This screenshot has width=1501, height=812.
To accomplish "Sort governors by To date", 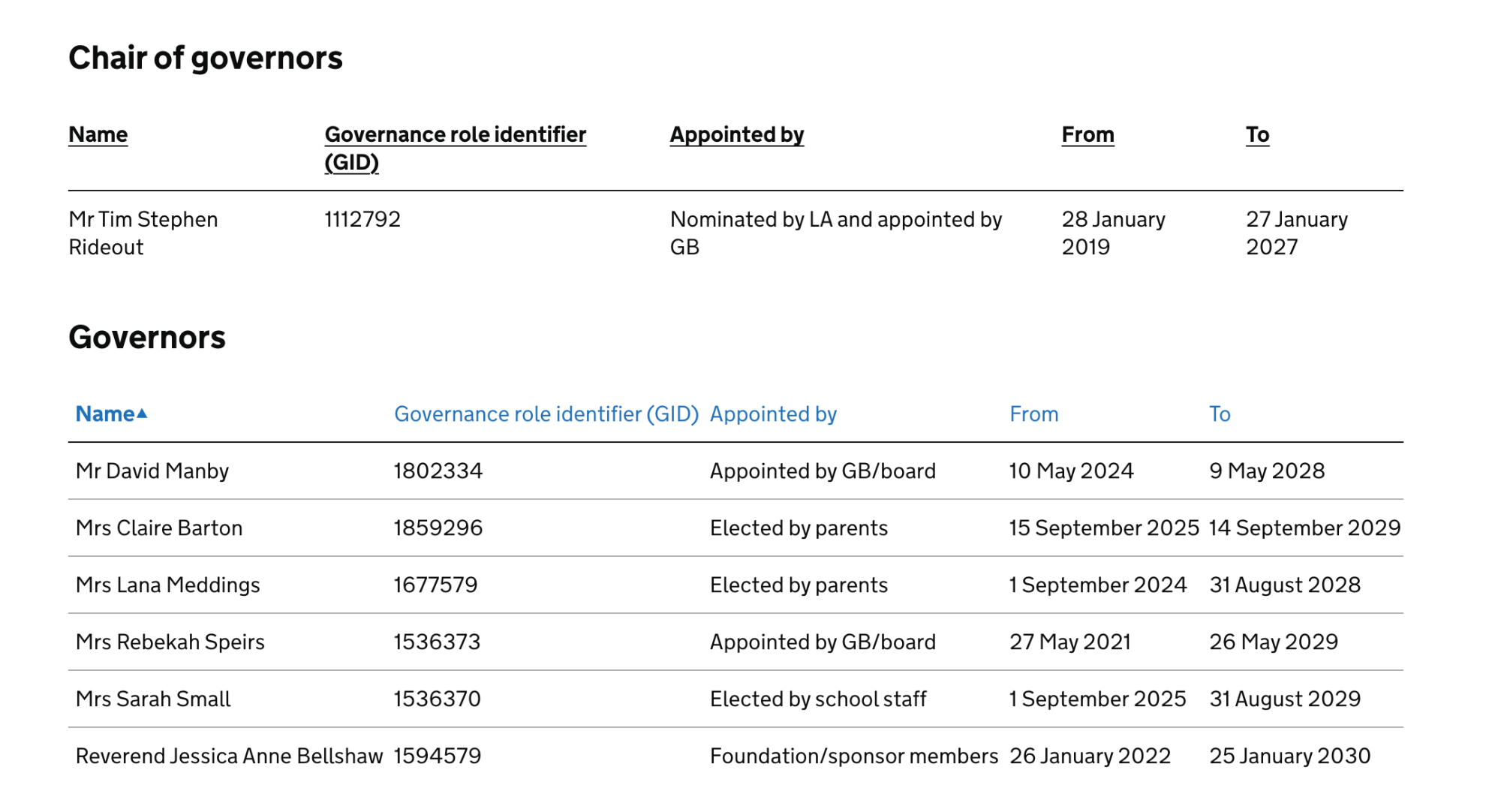I will 1219,414.
